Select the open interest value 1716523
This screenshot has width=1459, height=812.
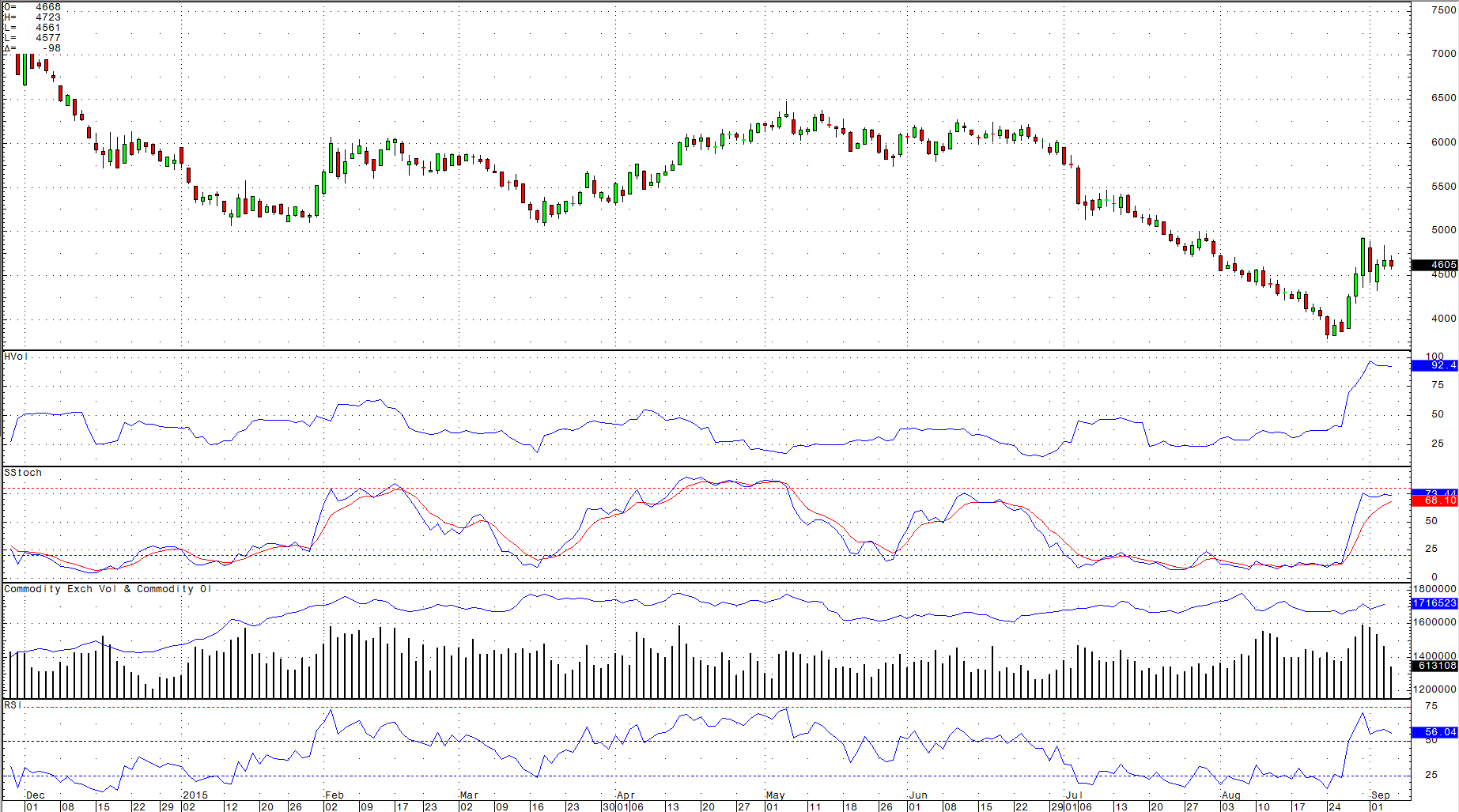coord(1434,603)
